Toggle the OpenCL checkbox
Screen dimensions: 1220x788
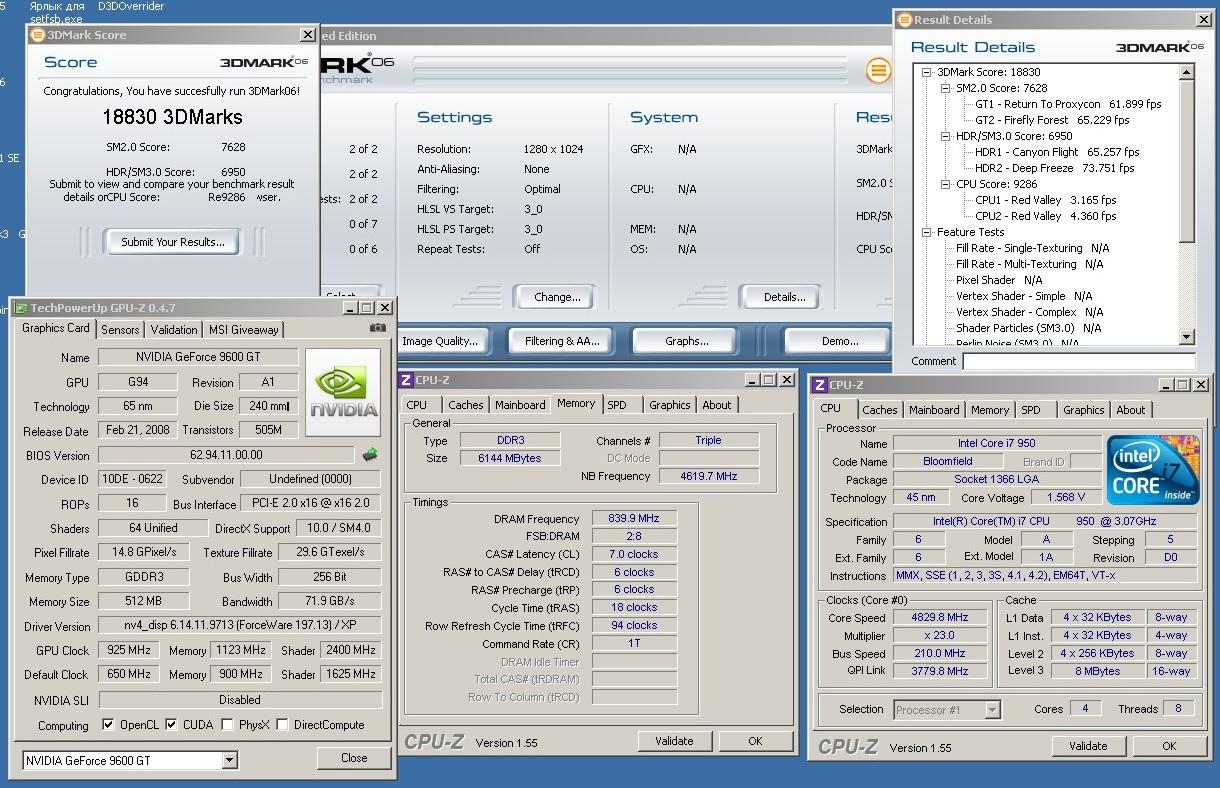108,725
